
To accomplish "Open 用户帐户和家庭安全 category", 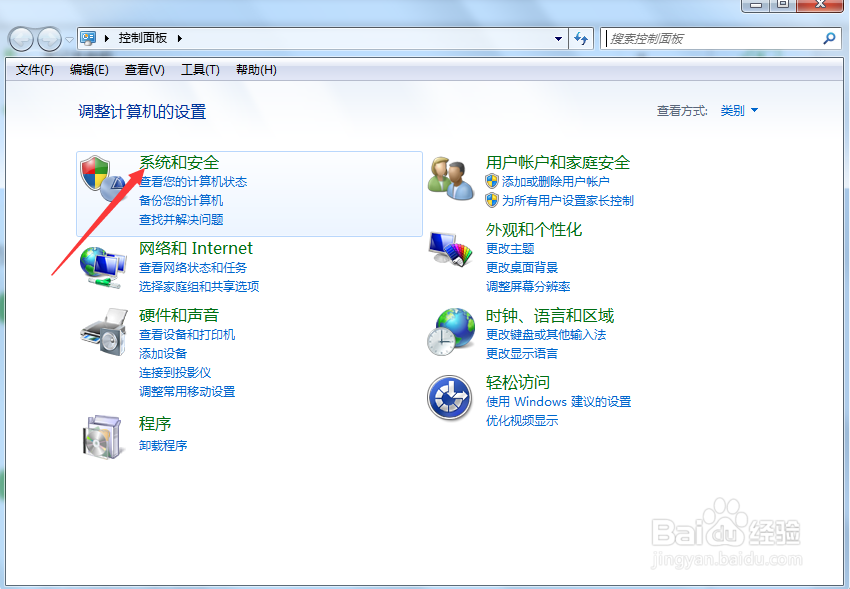I will (558, 163).
